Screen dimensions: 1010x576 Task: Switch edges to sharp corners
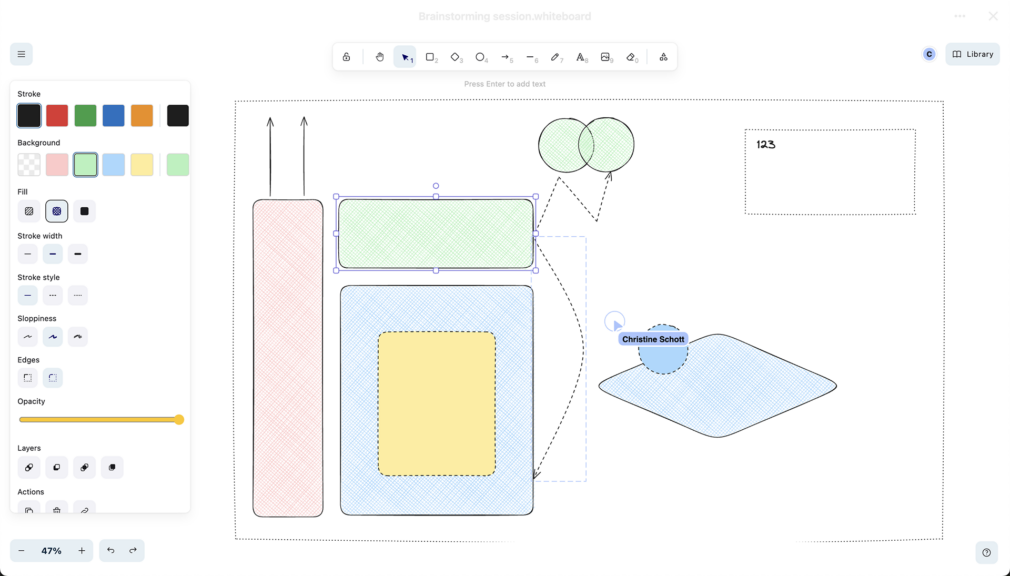pos(27,377)
